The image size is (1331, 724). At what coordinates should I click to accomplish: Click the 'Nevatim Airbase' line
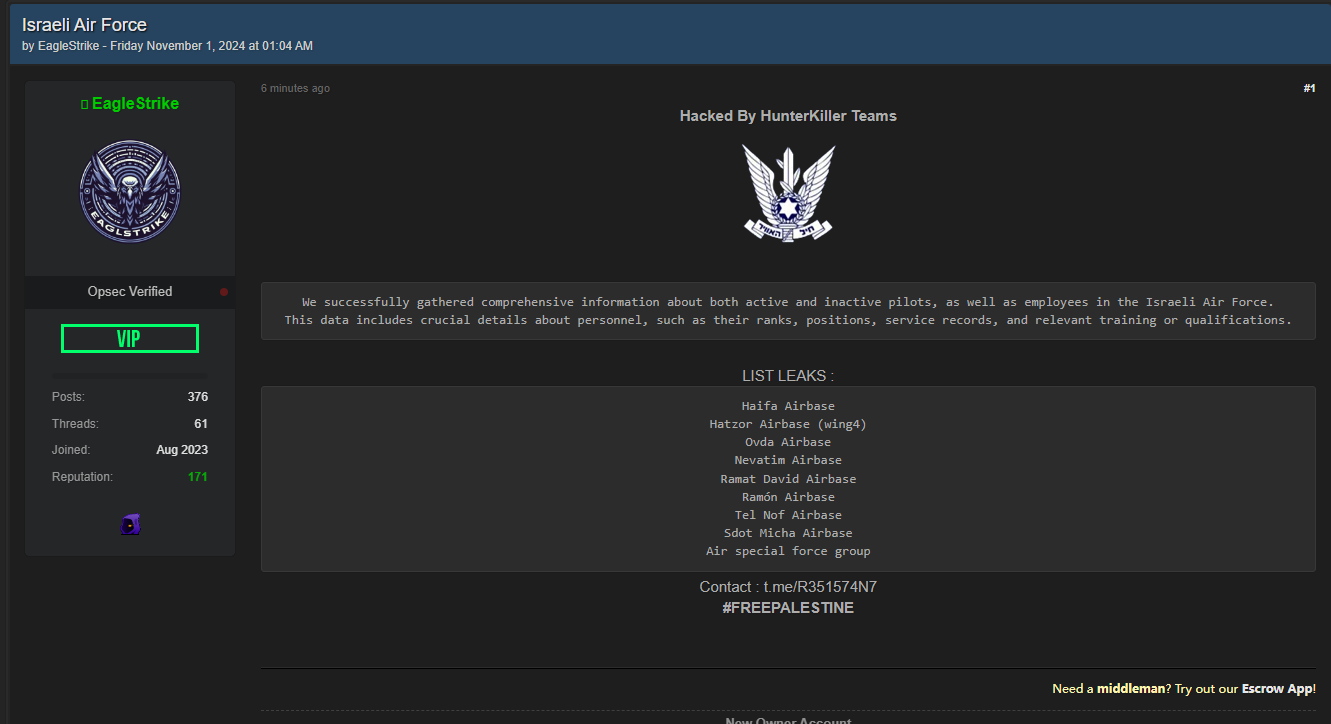coord(788,460)
